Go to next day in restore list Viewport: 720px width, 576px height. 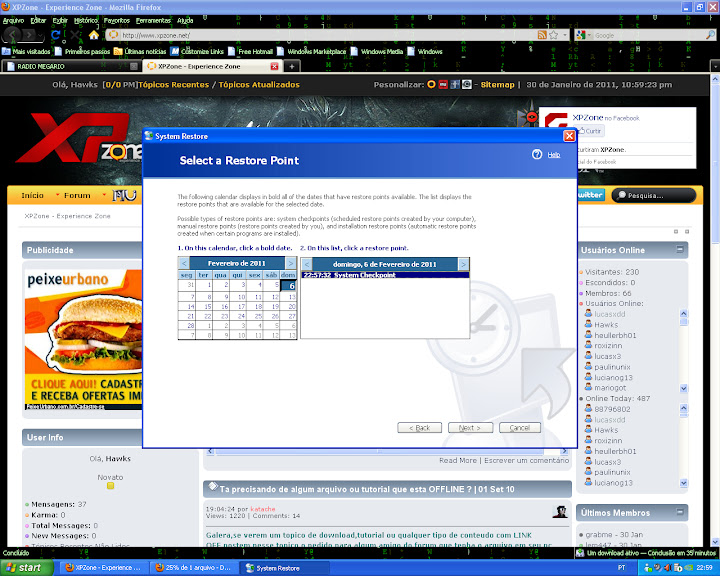[463, 264]
